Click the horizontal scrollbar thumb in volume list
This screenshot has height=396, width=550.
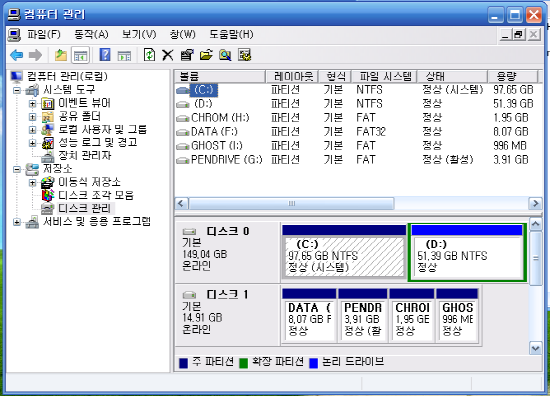(x=291, y=203)
